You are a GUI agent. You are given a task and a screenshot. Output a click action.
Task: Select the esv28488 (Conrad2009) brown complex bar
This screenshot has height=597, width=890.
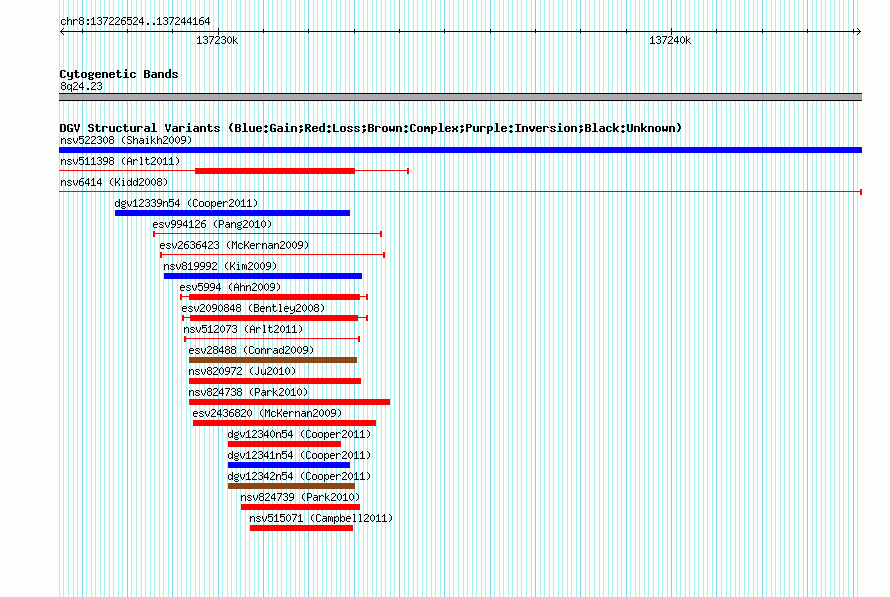(x=273, y=360)
